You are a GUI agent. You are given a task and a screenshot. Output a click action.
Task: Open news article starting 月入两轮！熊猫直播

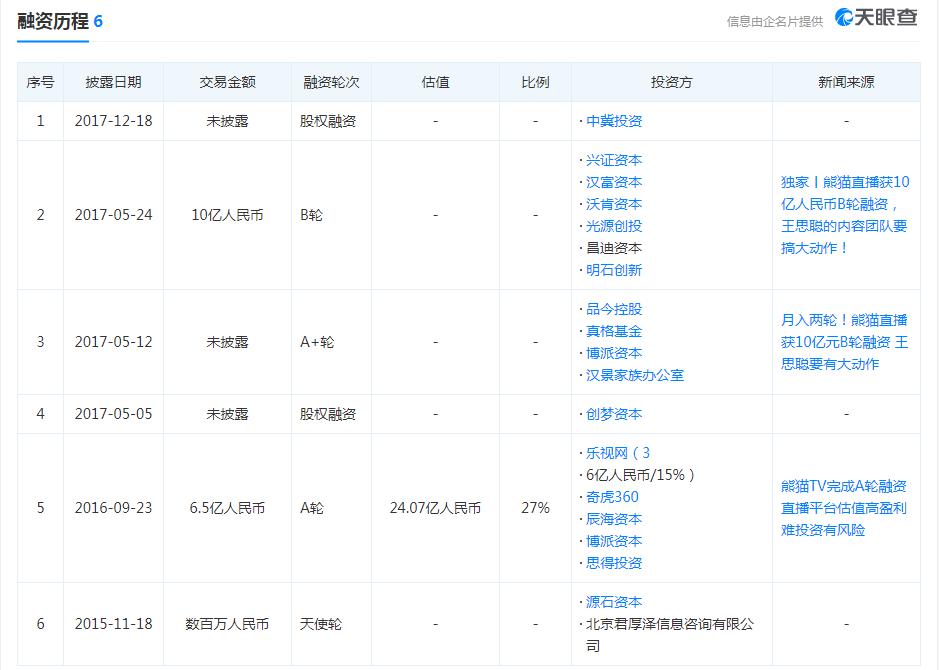844,342
